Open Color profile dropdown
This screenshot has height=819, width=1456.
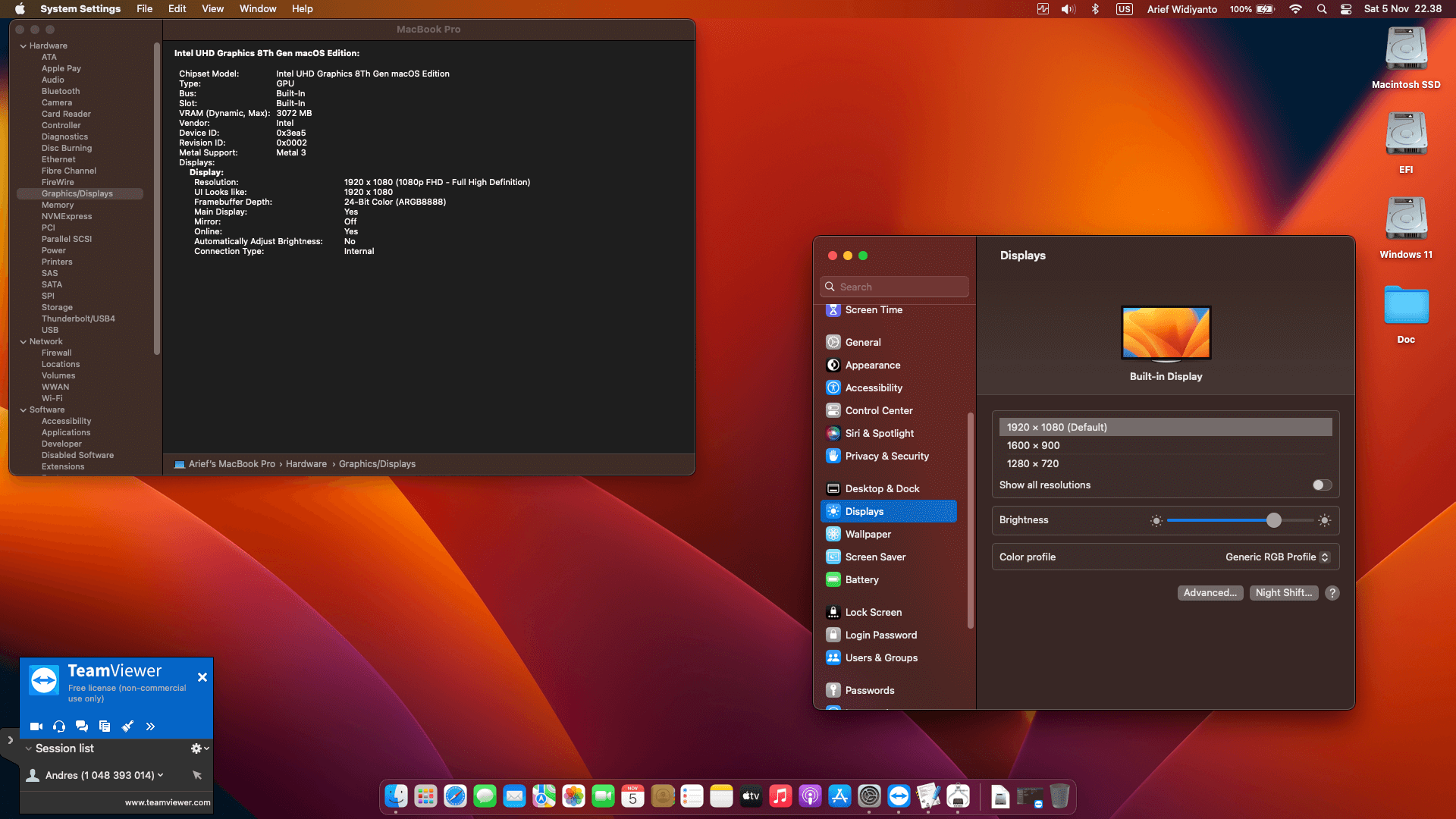pyautogui.click(x=1278, y=557)
